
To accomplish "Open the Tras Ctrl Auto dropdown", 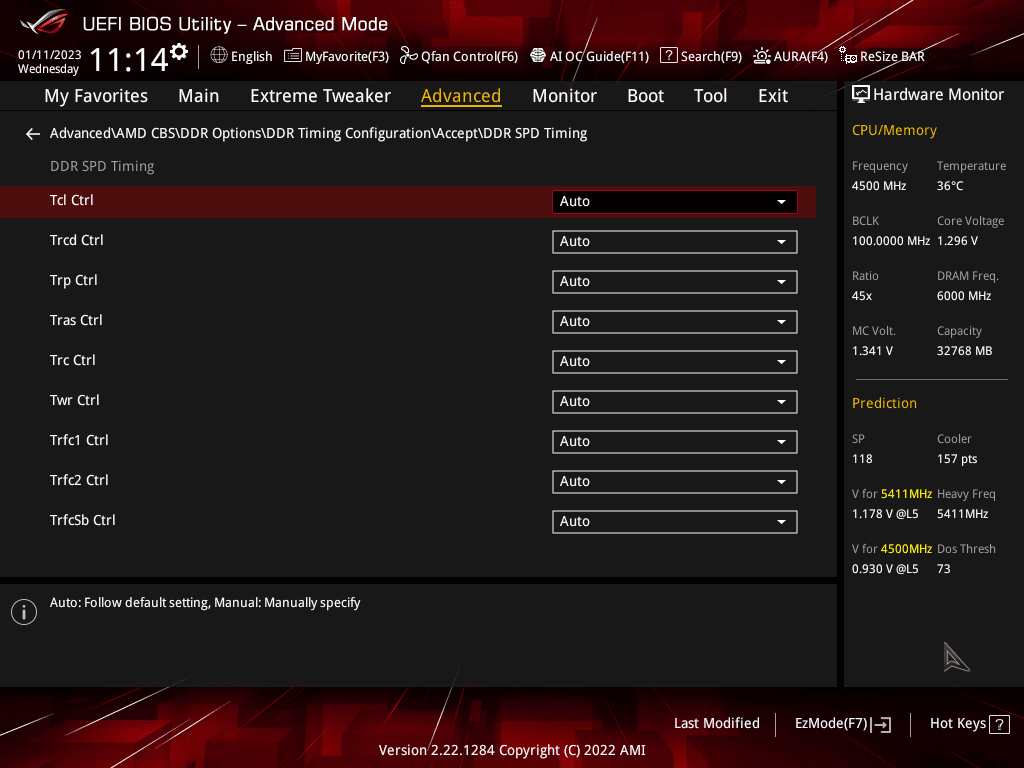I will pos(675,321).
